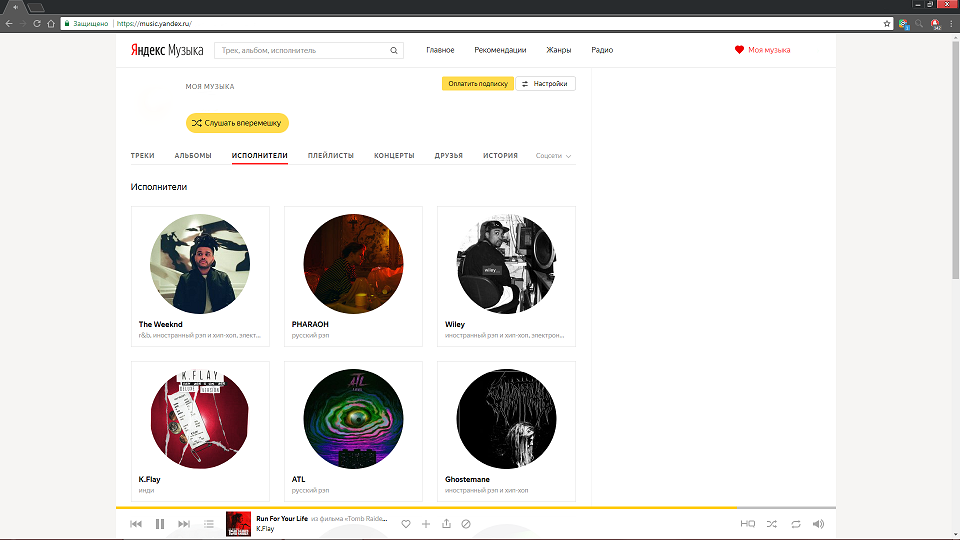Share the current track
Screen dimensions: 960x540
(x=446, y=523)
